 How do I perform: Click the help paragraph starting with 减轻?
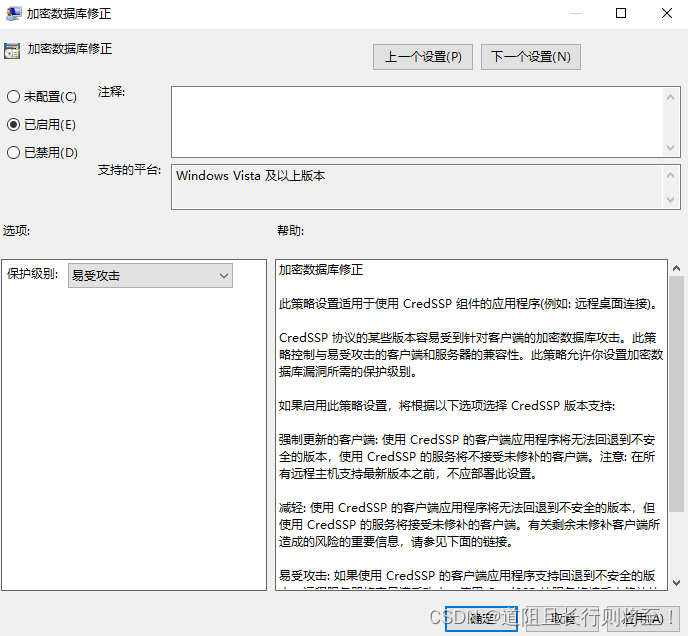[469, 525]
